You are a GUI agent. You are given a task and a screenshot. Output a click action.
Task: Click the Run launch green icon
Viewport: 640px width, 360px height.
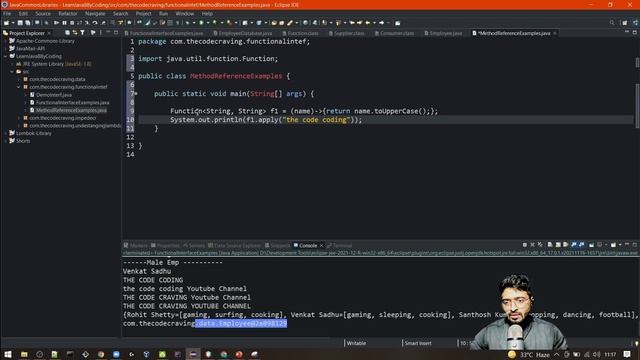[201, 23]
